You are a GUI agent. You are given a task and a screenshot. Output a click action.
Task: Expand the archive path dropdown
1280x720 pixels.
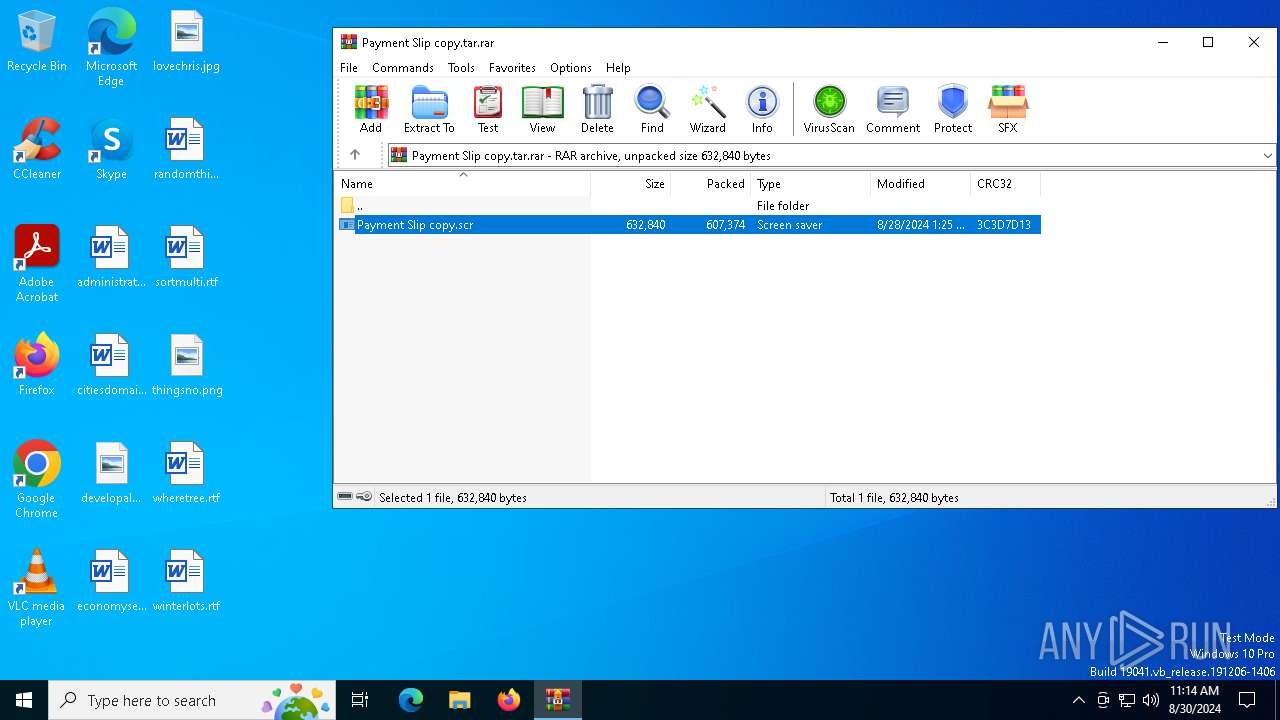(1267, 156)
